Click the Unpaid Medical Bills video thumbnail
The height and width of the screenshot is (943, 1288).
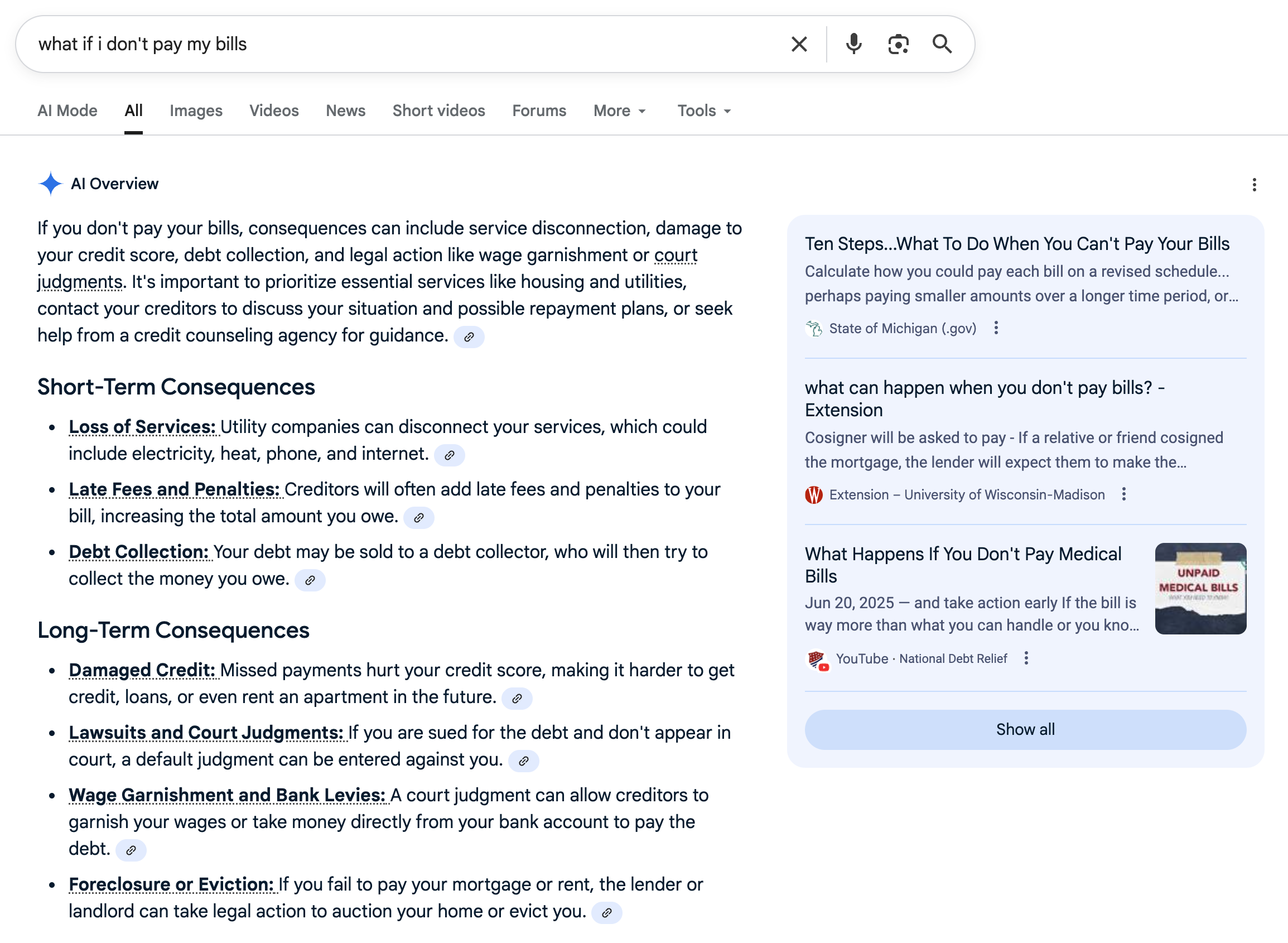1200,589
